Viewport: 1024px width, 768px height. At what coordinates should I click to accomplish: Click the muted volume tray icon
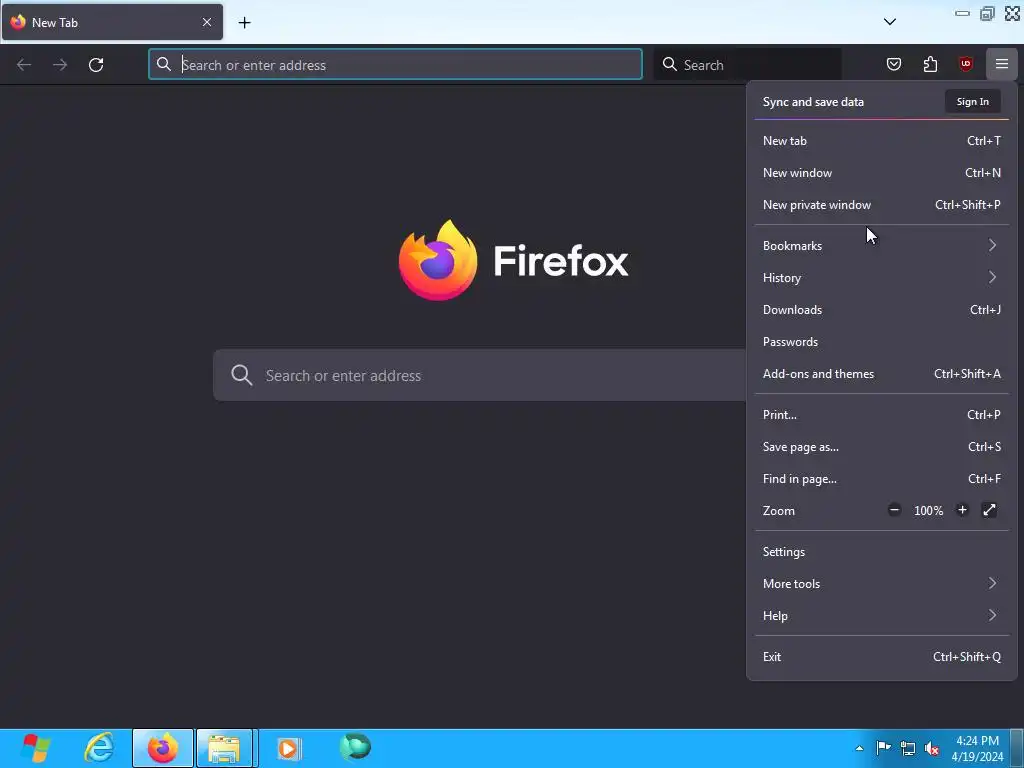pyautogui.click(x=932, y=748)
